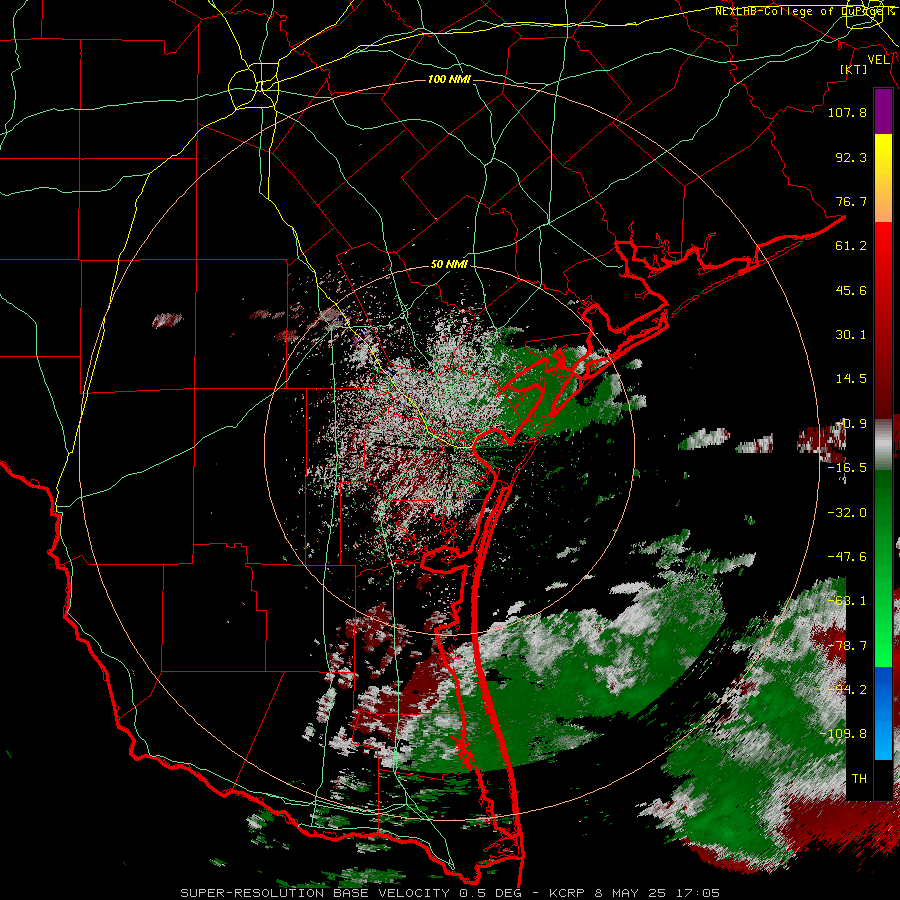Click the yellow-orange segment of the color bar
The image size is (900, 900).
[x=883, y=178]
